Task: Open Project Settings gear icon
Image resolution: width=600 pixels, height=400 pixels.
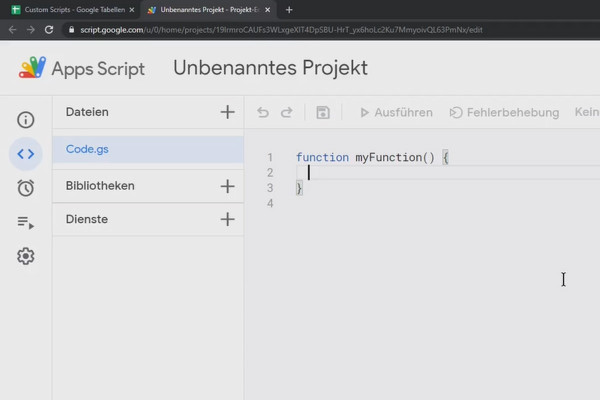Action: pyautogui.click(x=26, y=256)
